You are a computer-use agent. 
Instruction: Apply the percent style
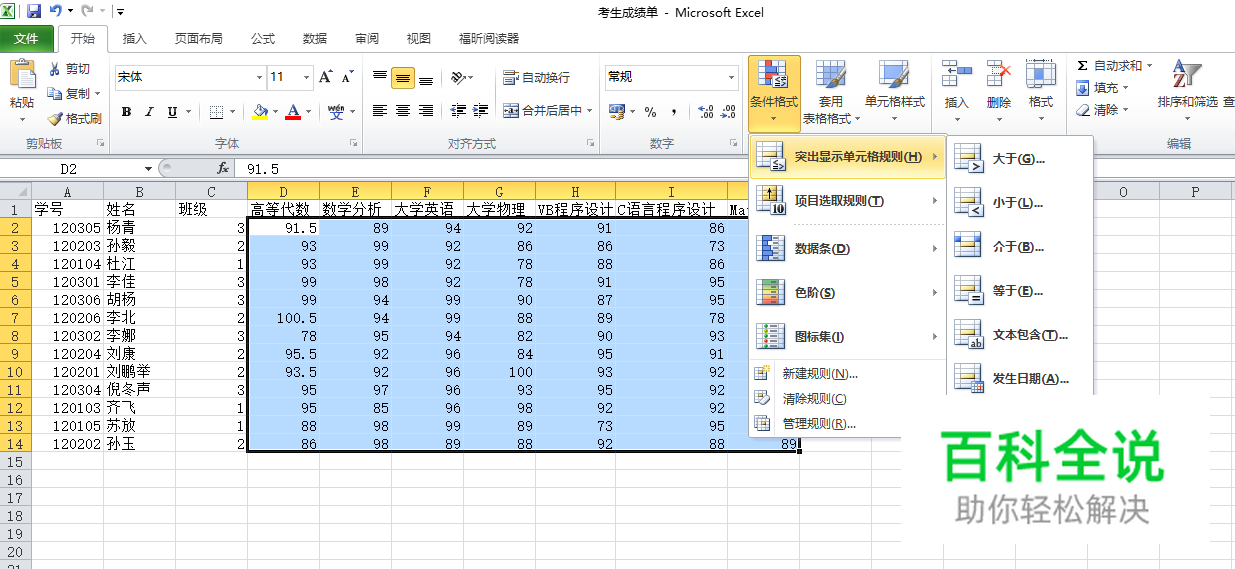tap(650, 112)
